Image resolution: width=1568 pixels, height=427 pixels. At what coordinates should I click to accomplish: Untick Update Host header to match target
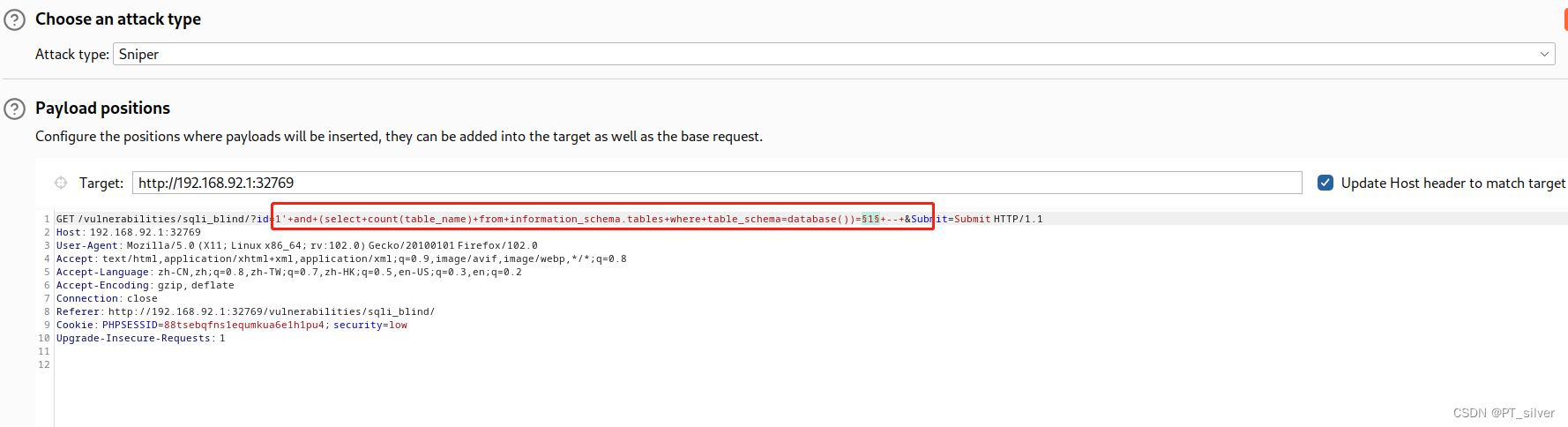click(1325, 183)
